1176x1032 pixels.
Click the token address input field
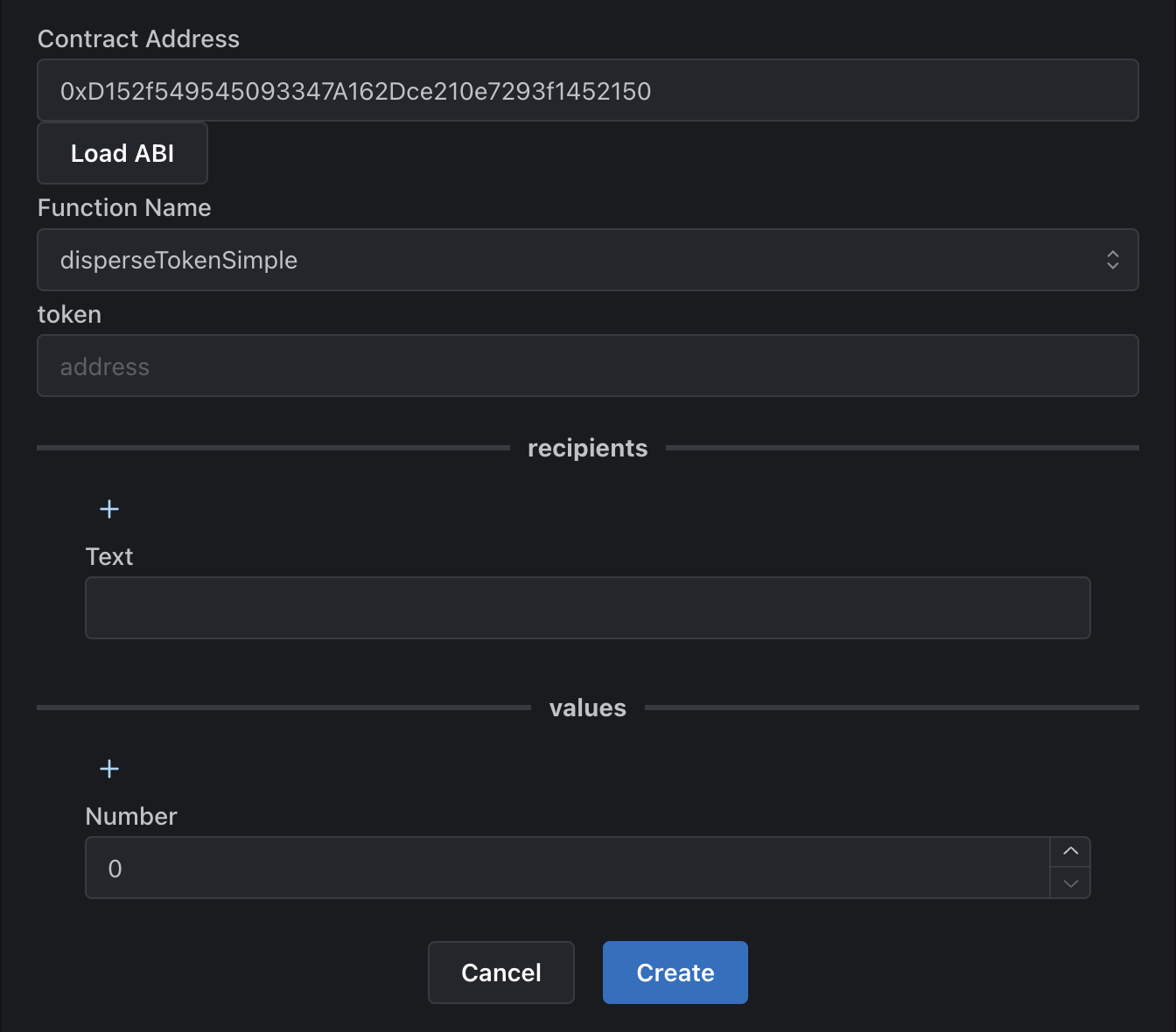(587, 366)
